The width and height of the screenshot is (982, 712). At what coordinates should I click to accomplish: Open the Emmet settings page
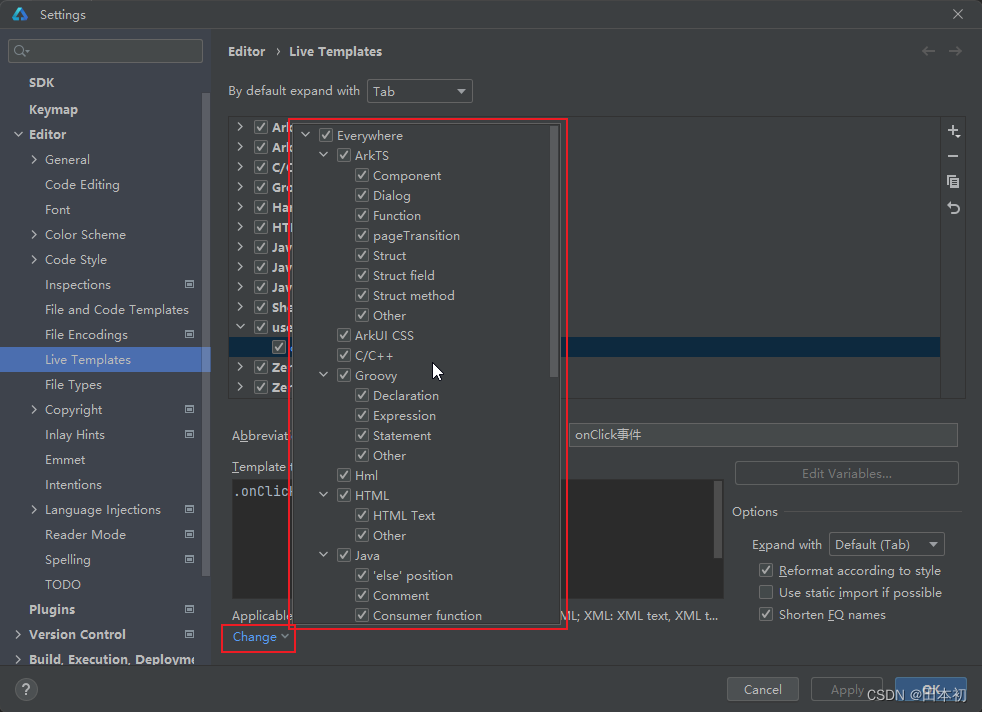click(65, 460)
